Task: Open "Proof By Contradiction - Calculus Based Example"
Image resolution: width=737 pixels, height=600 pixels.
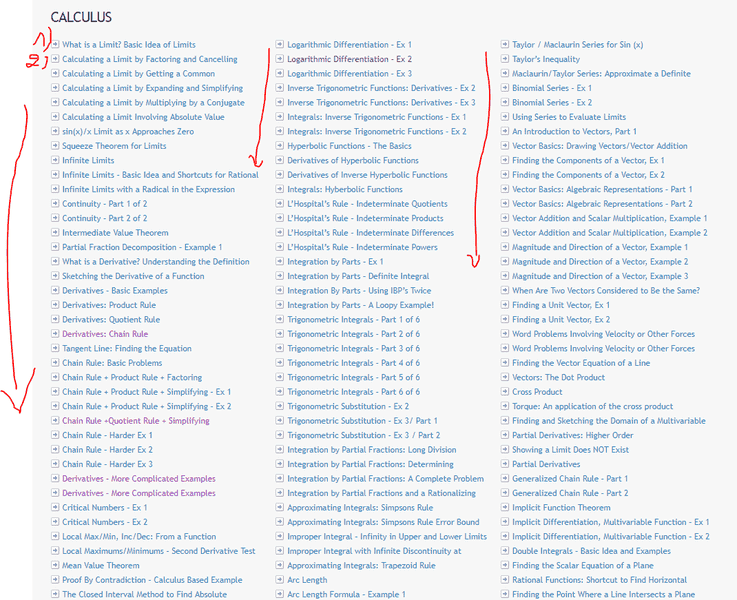Action: click(x=152, y=580)
